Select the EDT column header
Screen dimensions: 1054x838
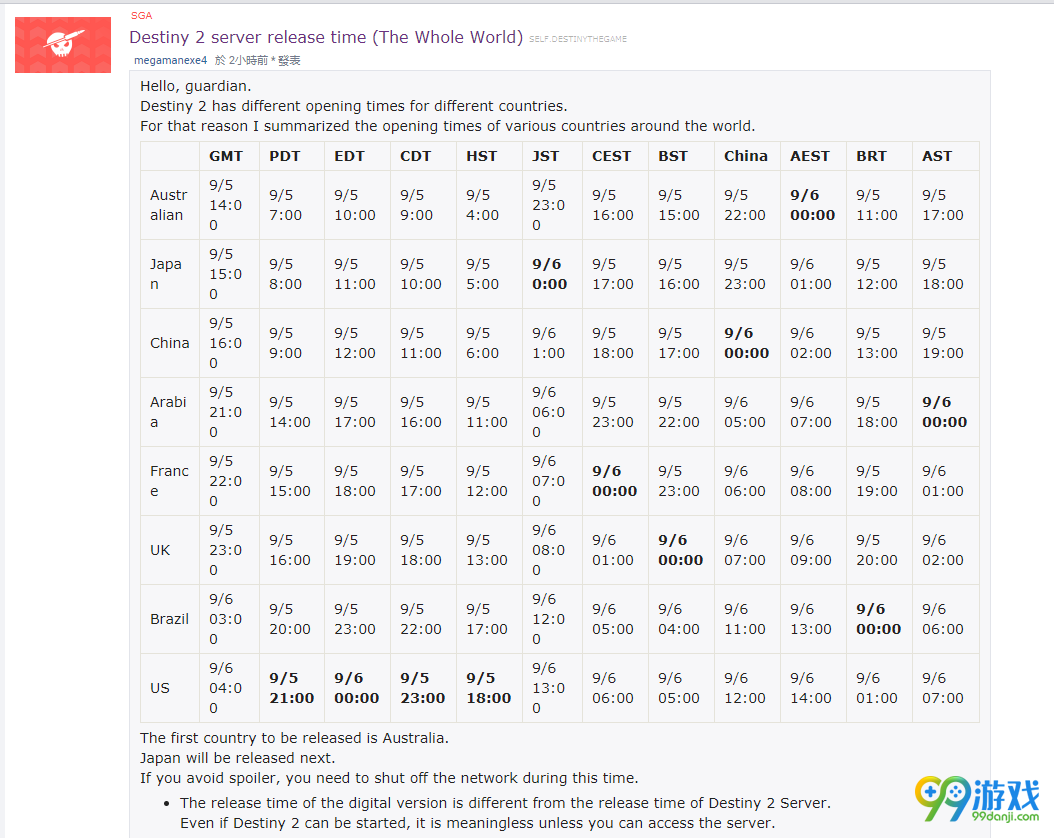[350, 156]
